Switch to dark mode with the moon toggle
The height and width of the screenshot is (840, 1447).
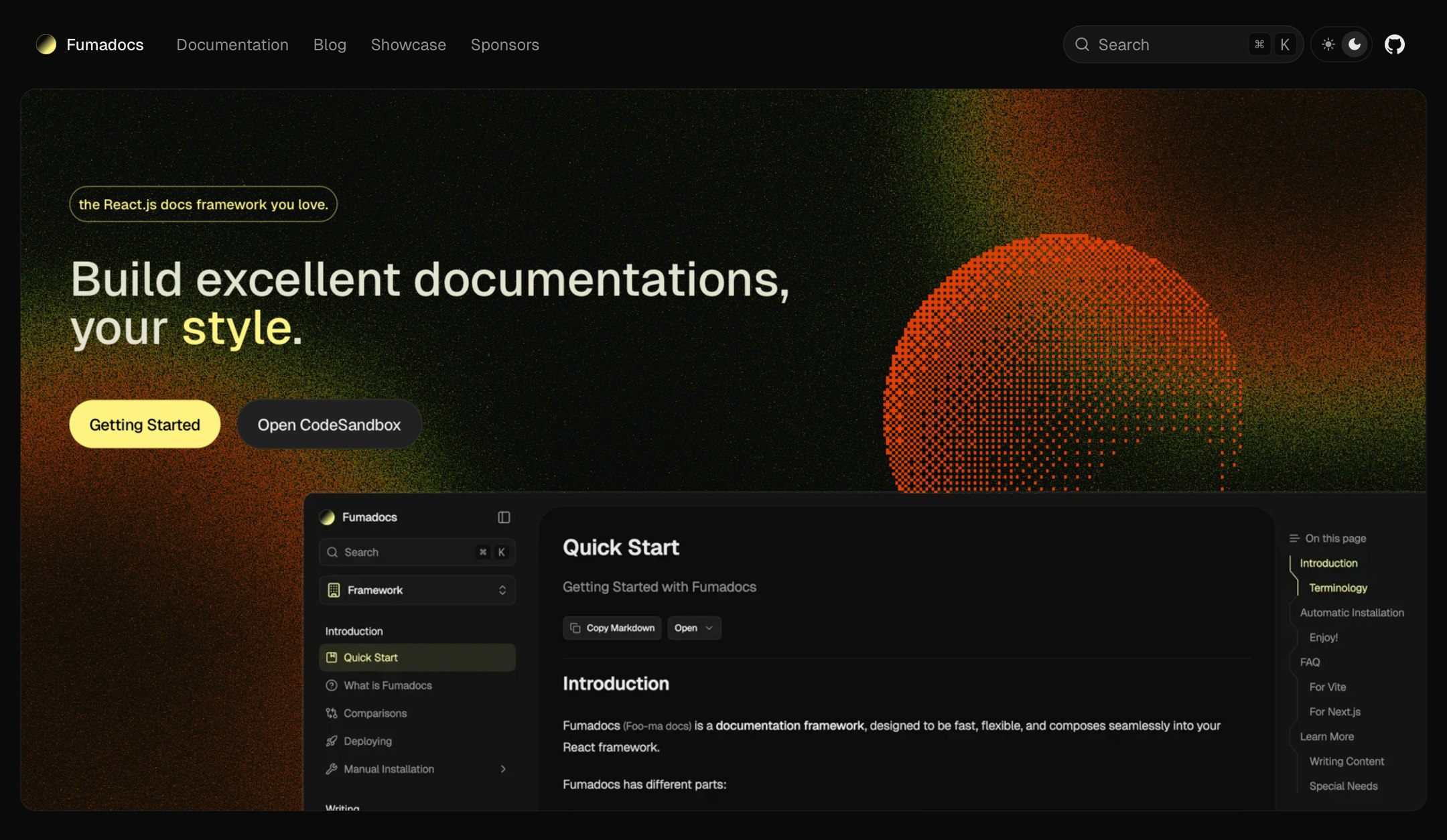pyautogui.click(x=1355, y=44)
